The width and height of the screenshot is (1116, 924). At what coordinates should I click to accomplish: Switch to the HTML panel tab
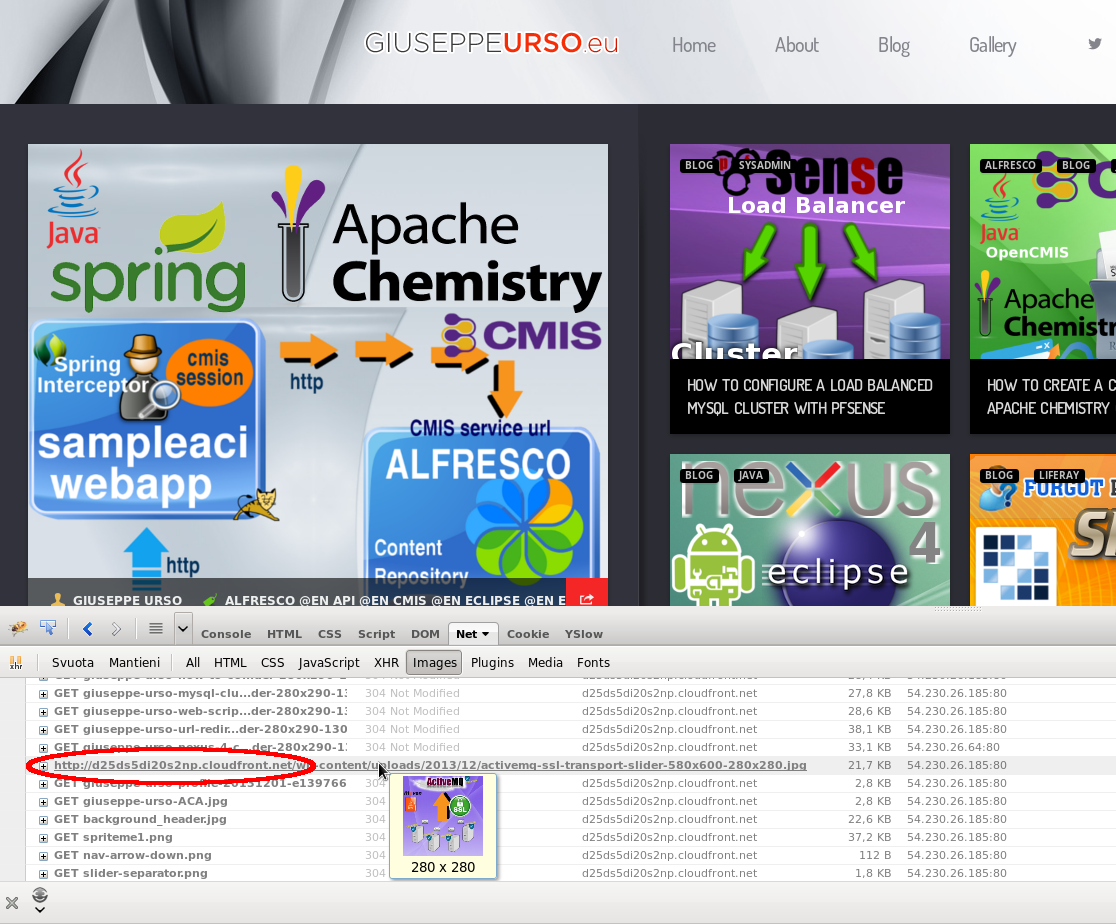(x=284, y=634)
